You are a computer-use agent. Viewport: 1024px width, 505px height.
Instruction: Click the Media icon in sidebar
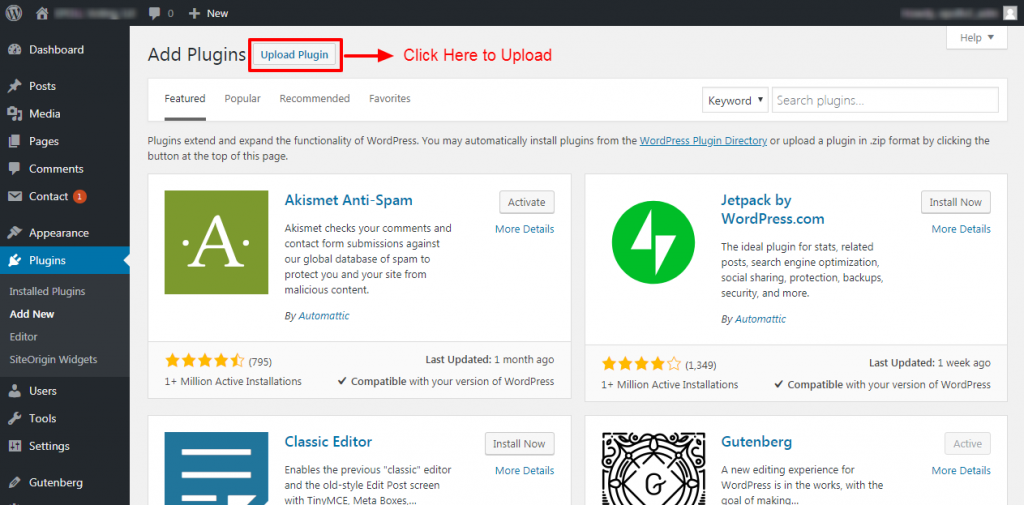coord(14,114)
